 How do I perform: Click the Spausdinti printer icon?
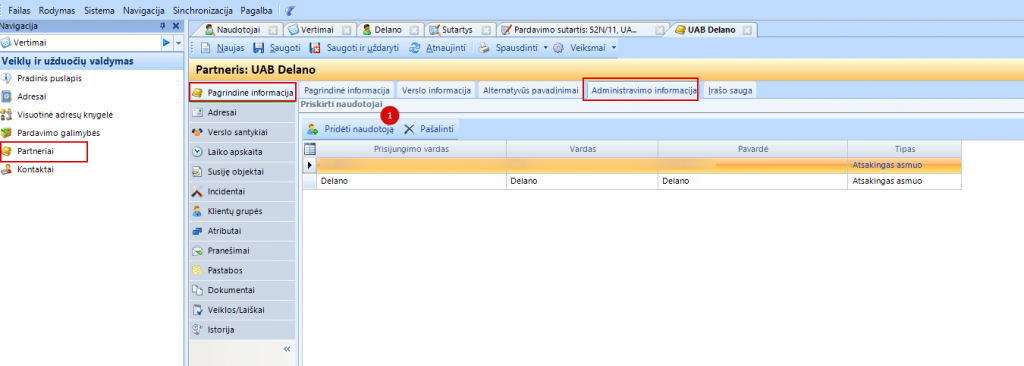click(x=484, y=48)
